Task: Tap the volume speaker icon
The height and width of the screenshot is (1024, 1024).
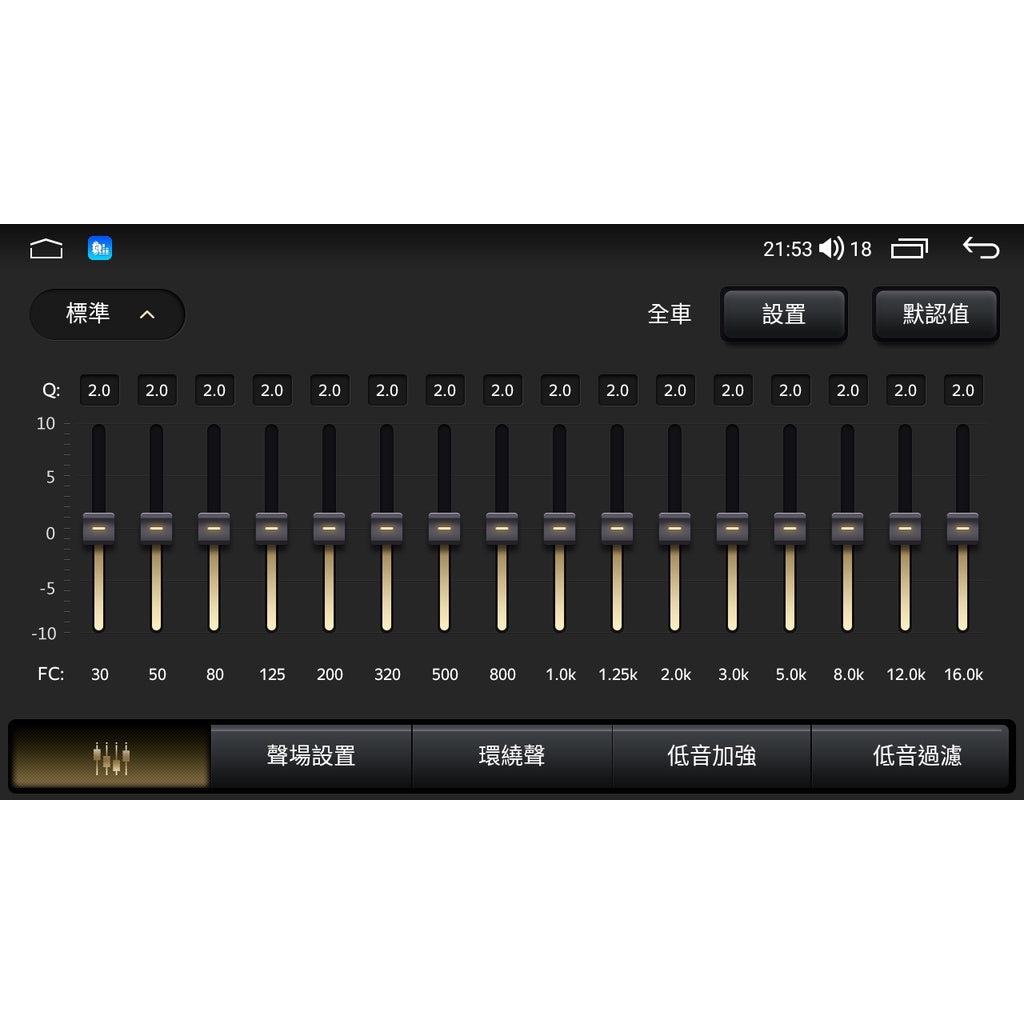Action: 831,249
